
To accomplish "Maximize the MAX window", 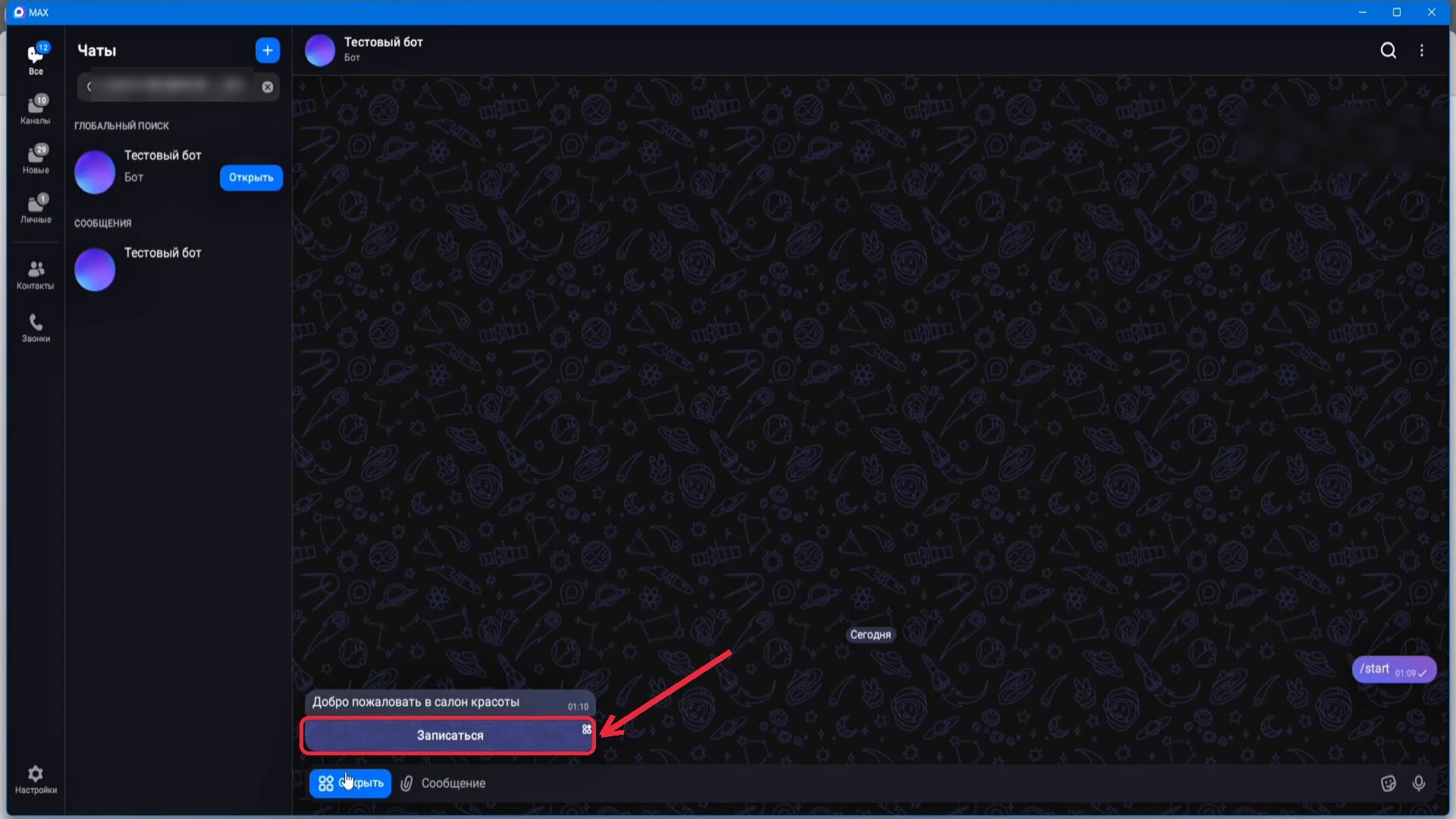I will point(1397,12).
